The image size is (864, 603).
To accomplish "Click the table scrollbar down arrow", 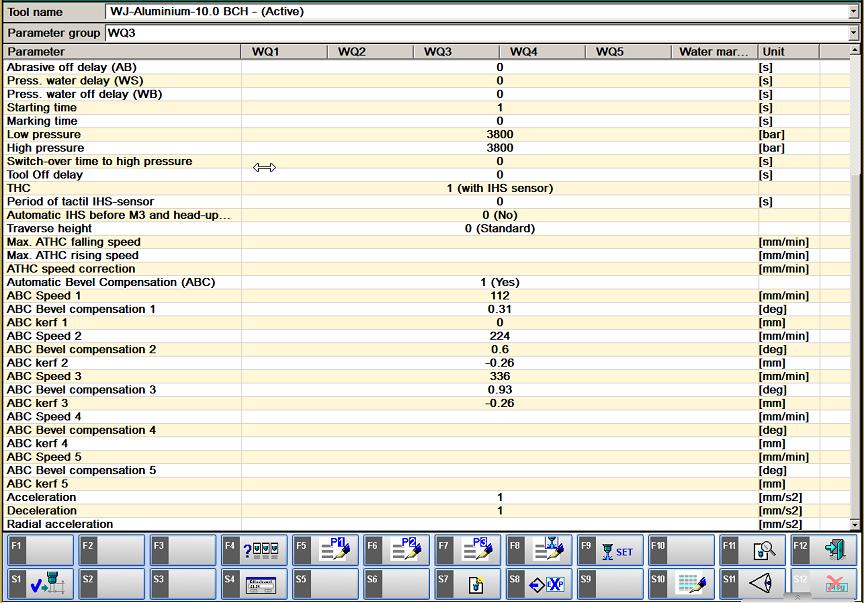I will click(855, 524).
